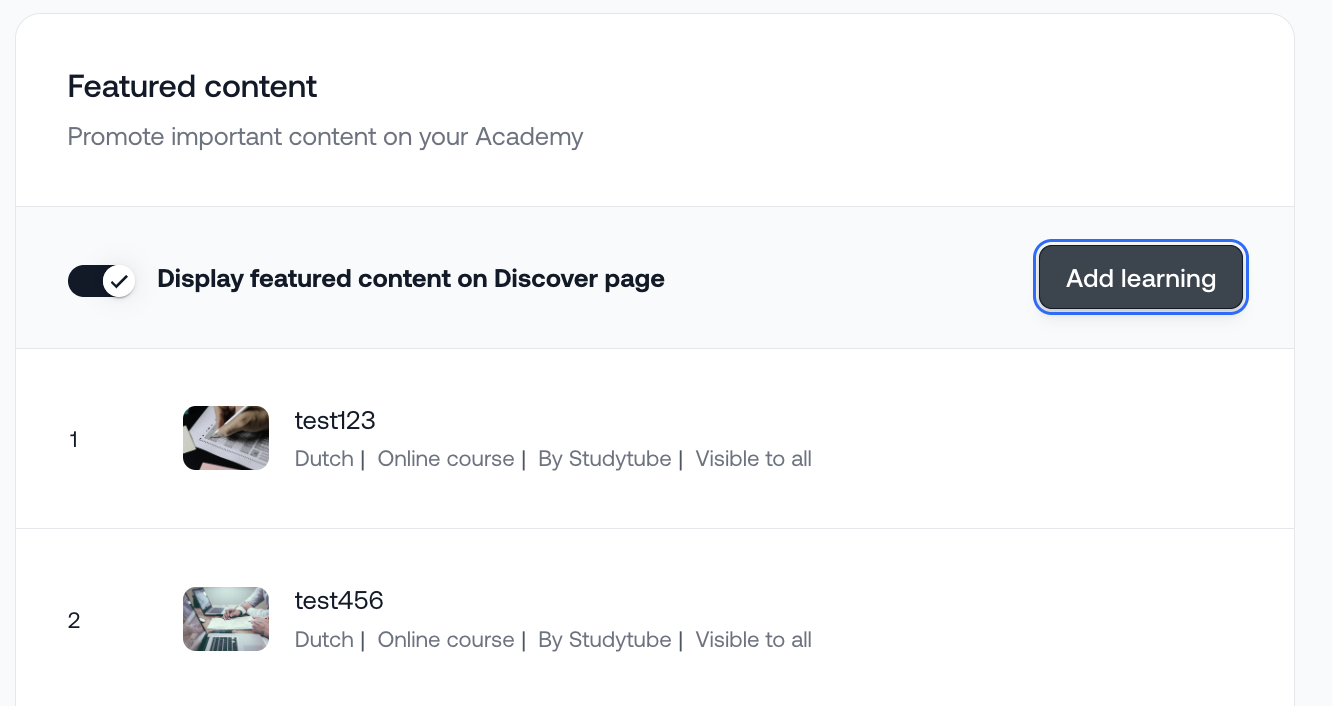Click the checkmark knob on the featured toggle
This screenshot has width=1332, height=706.
coord(119,281)
